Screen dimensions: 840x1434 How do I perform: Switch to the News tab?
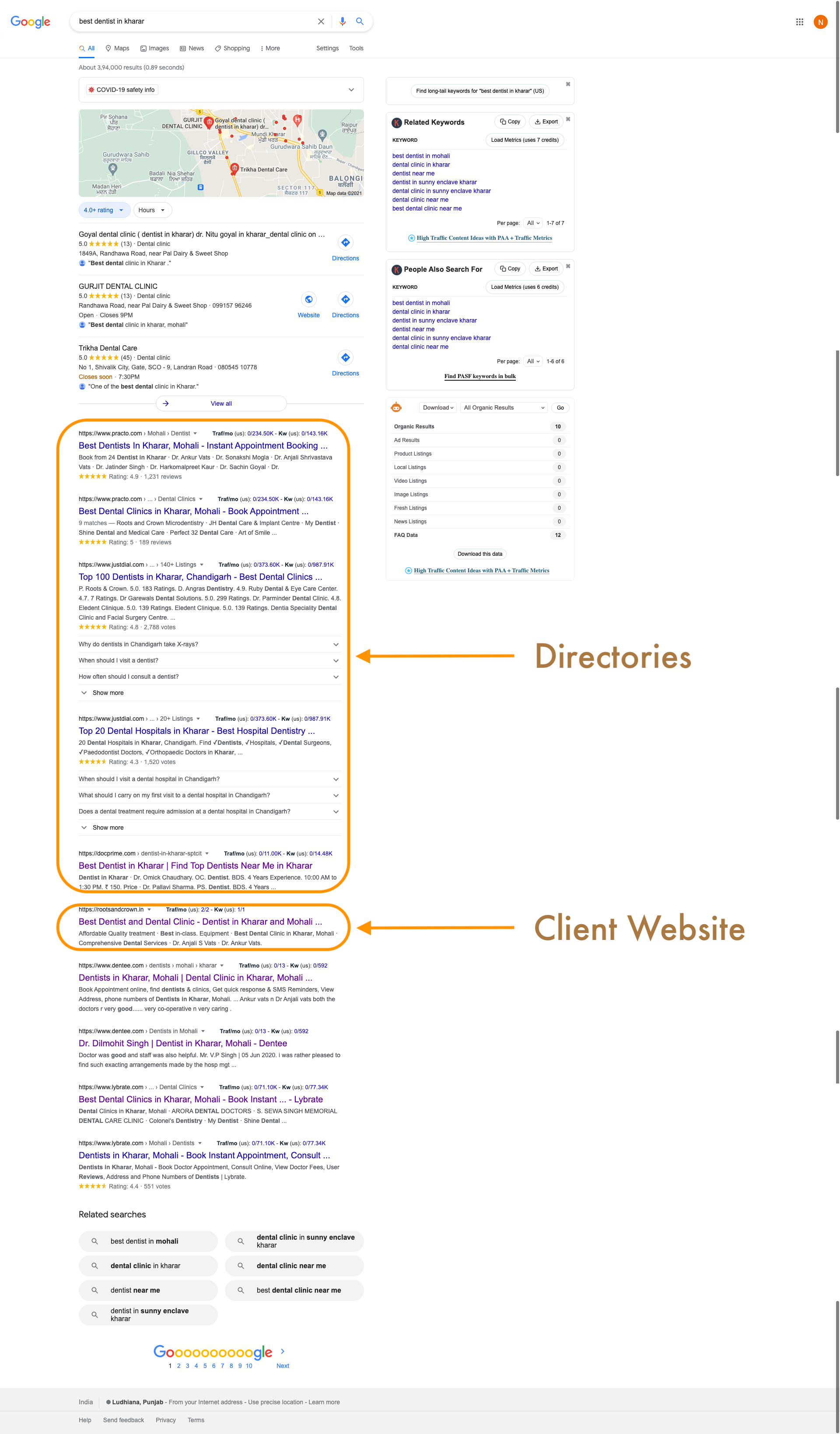click(x=192, y=49)
